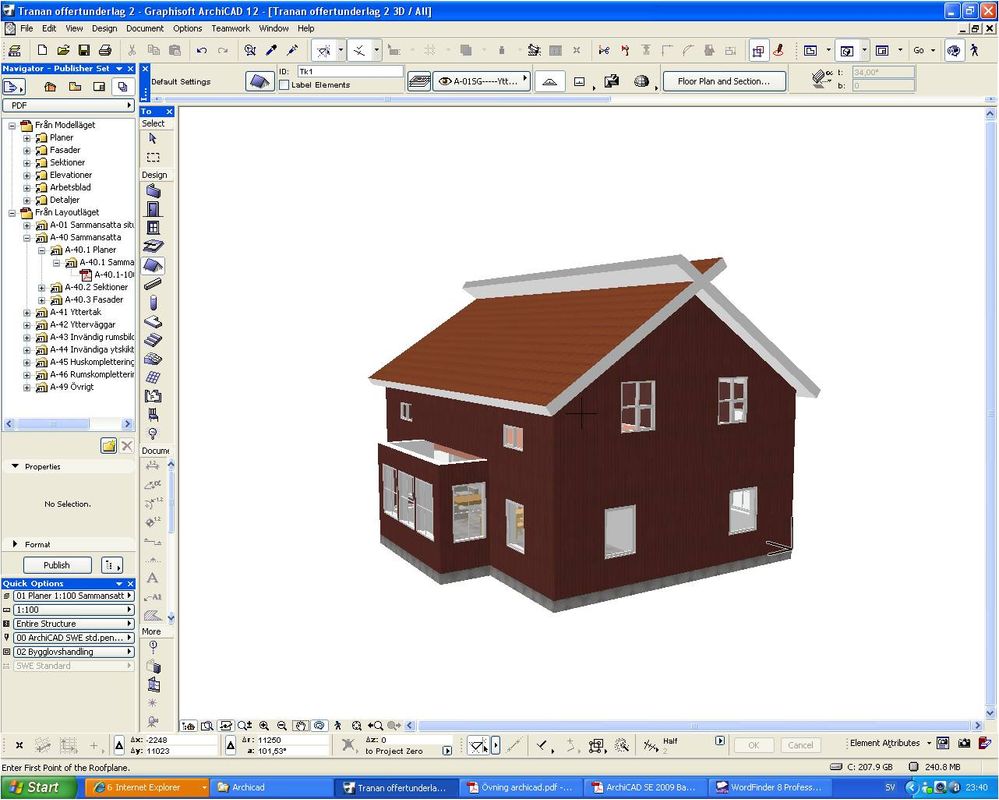Toggle the Label Elements checkbox

pyautogui.click(x=284, y=85)
